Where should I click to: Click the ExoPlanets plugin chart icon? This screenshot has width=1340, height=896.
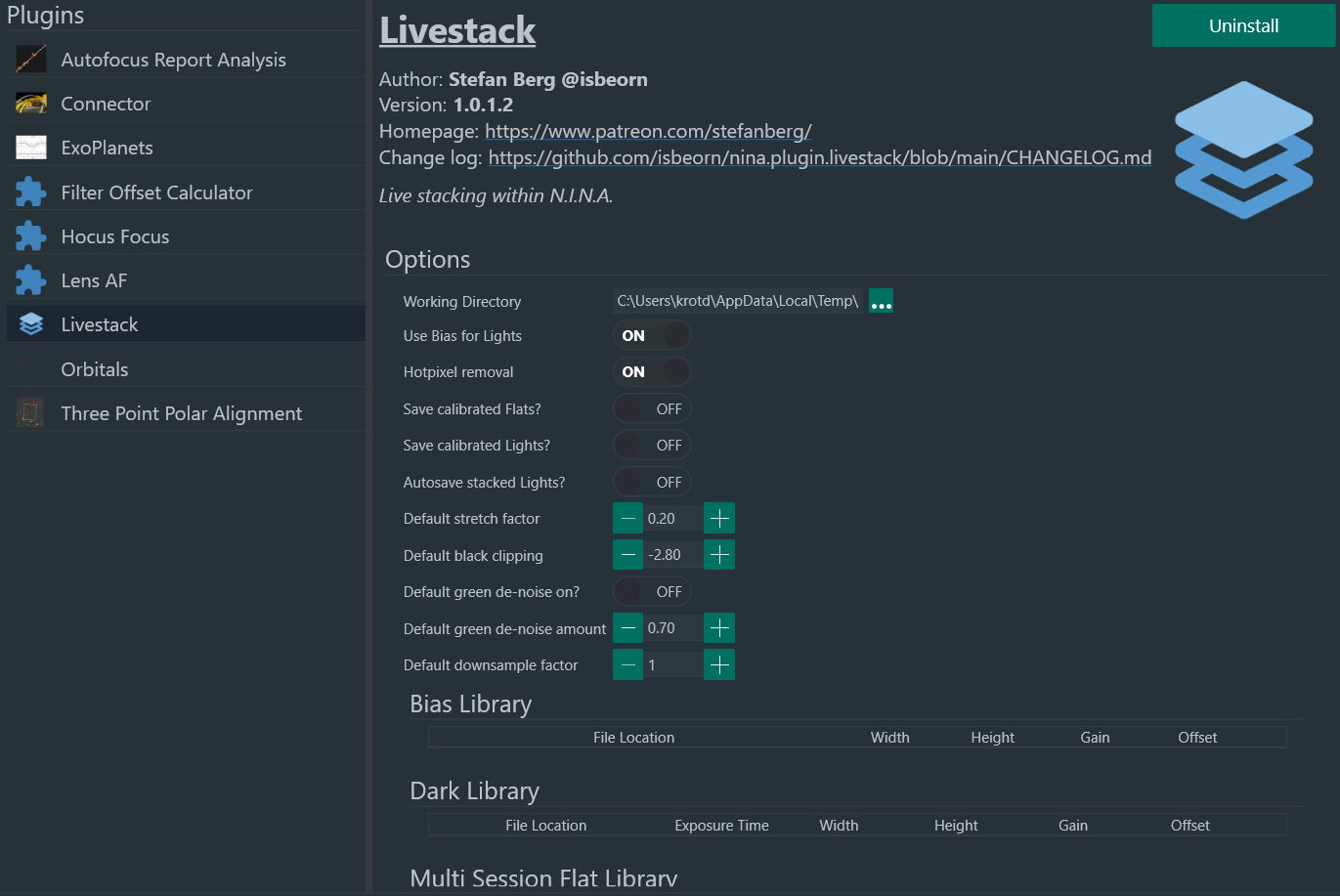(x=31, y=148)
